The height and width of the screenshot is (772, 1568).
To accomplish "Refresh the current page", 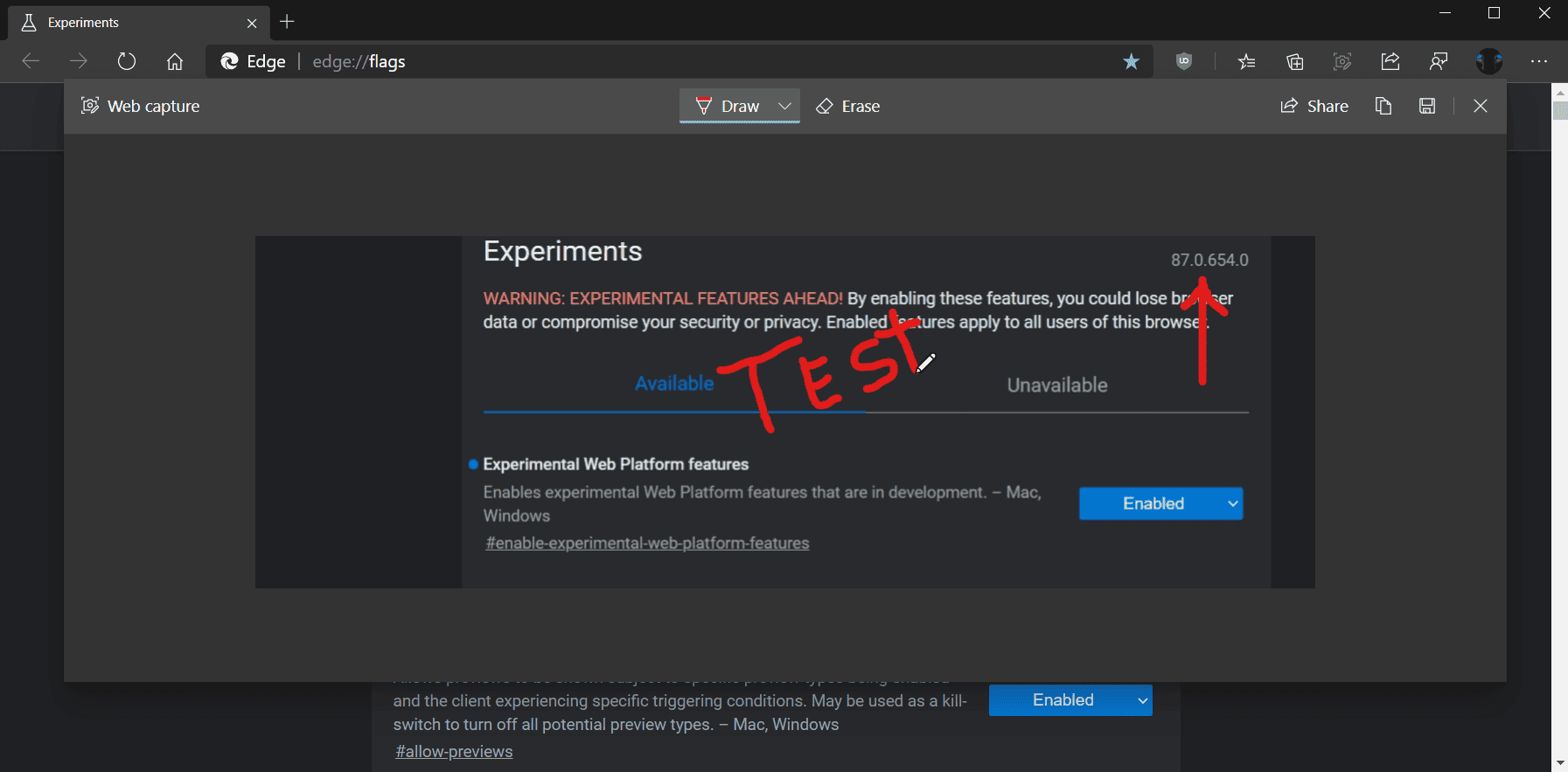I will [x=127, y=61].
